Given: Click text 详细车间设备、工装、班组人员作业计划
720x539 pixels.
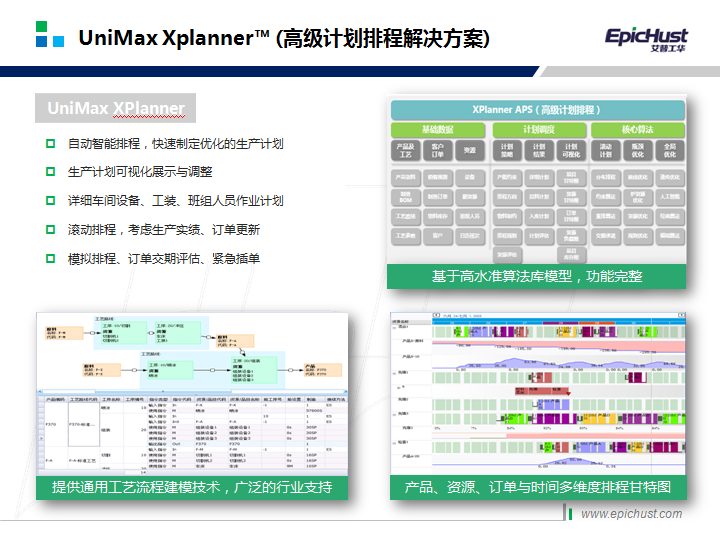Looking at the screenshot, I should point(175,201).
